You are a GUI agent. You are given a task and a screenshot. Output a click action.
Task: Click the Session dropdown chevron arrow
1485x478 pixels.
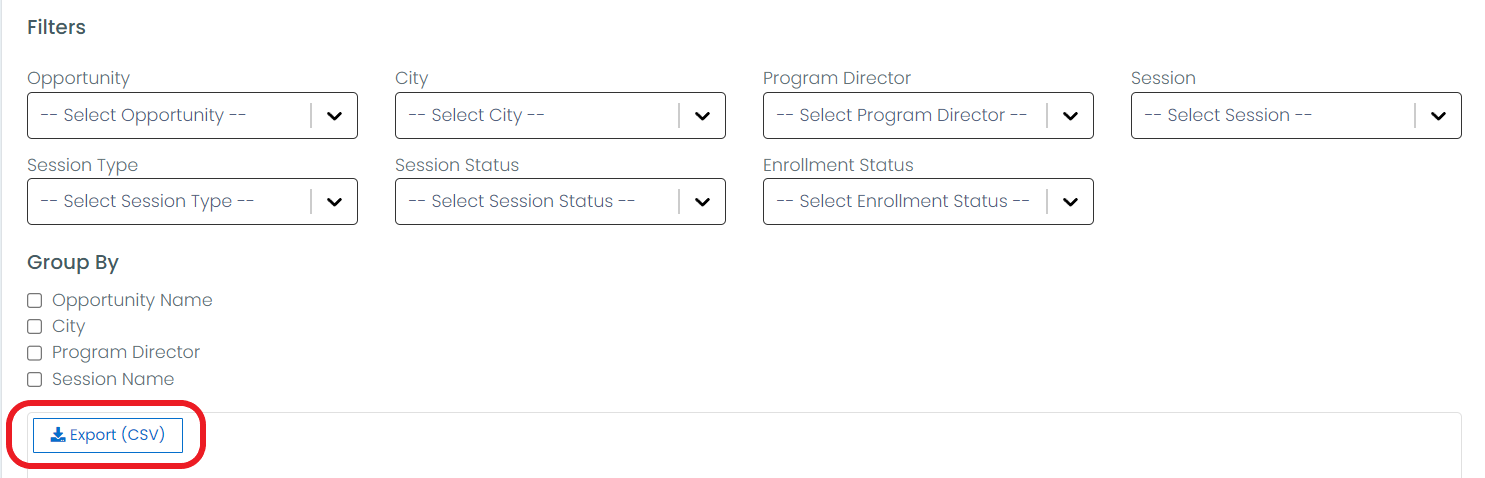coord(1438,116)
